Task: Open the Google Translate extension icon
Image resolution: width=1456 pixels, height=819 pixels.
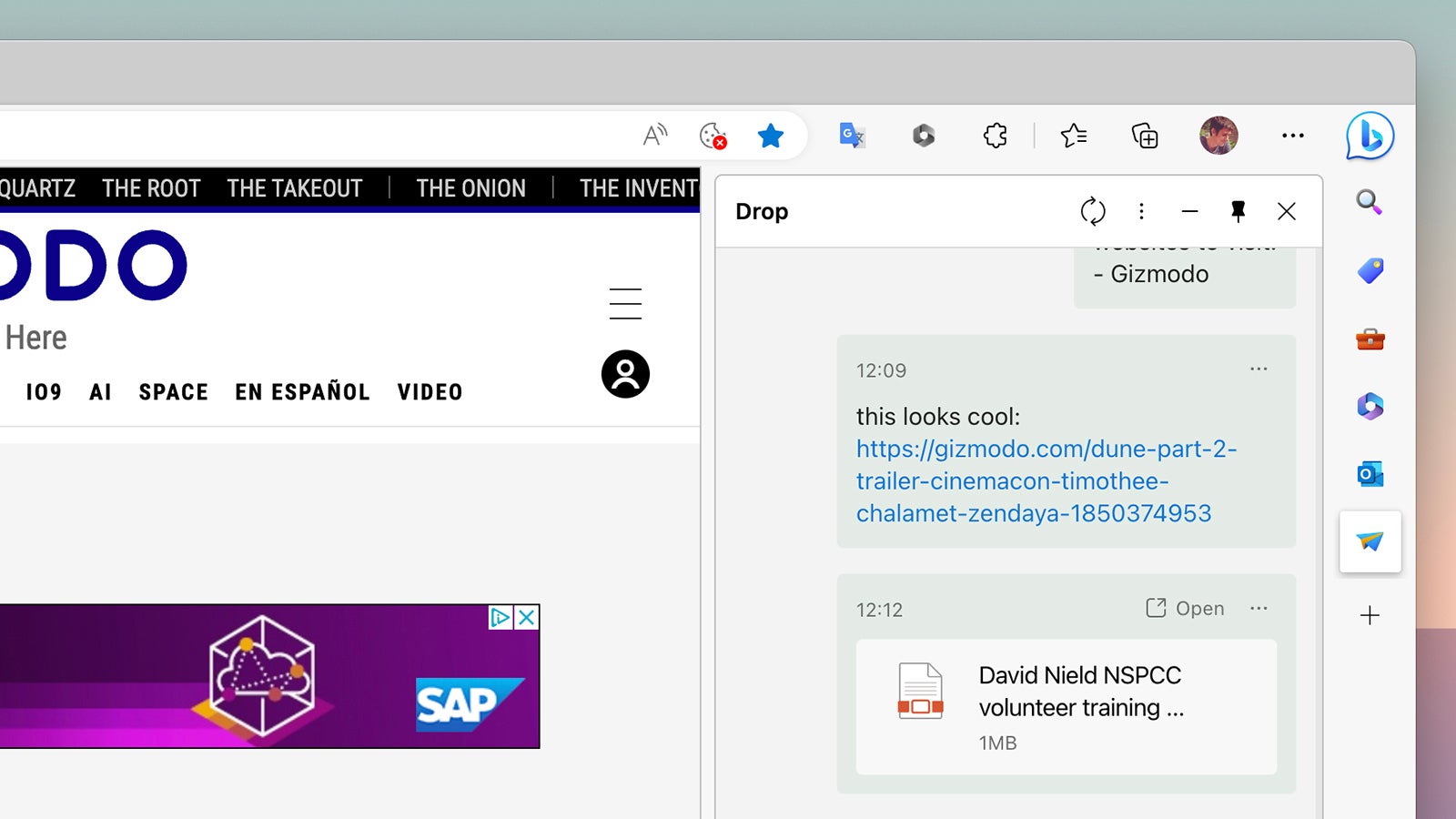Action: tap(852, 135)
